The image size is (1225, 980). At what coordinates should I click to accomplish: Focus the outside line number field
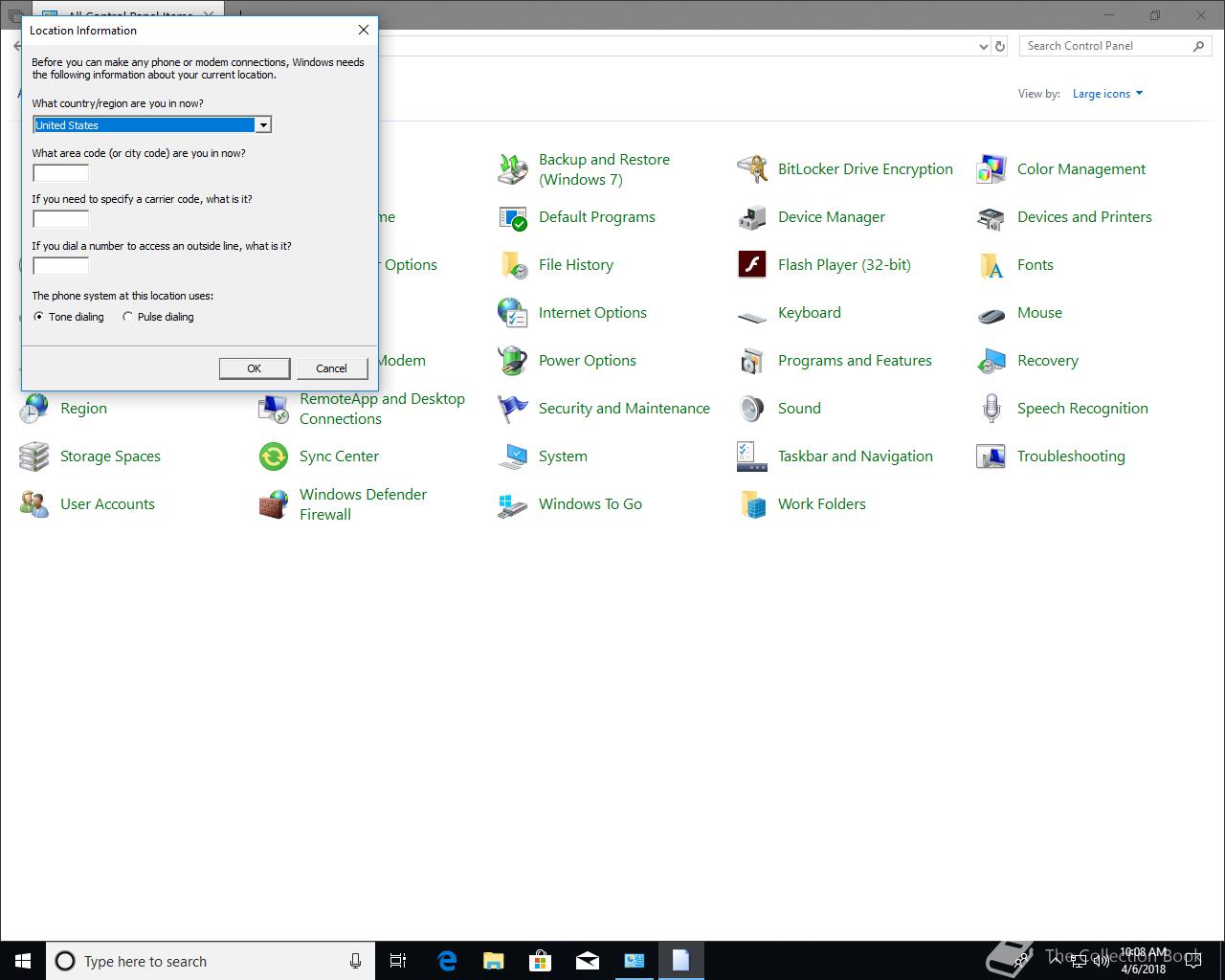(60, 266)
